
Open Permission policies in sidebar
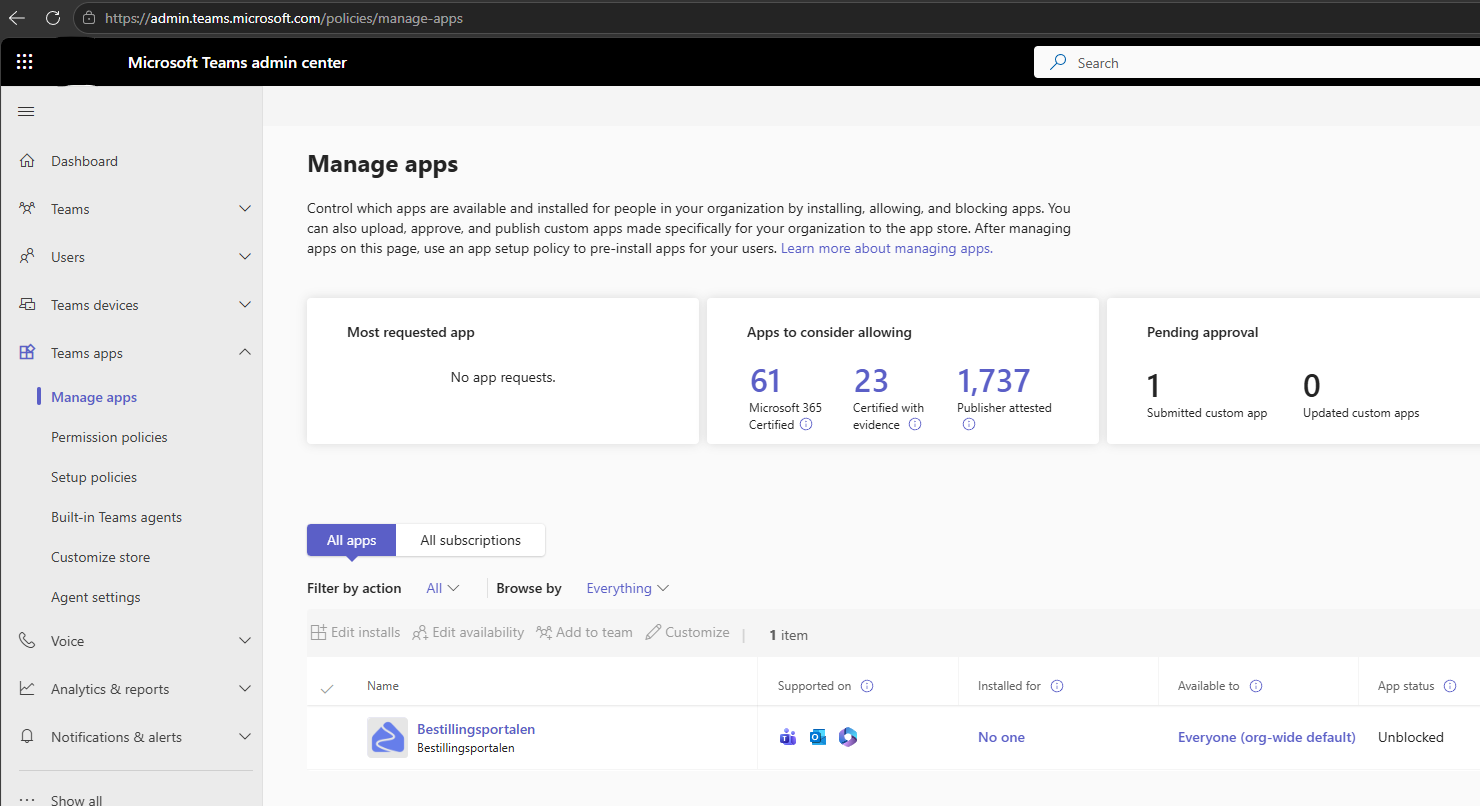pyautogui.click(x=109, y=437)
